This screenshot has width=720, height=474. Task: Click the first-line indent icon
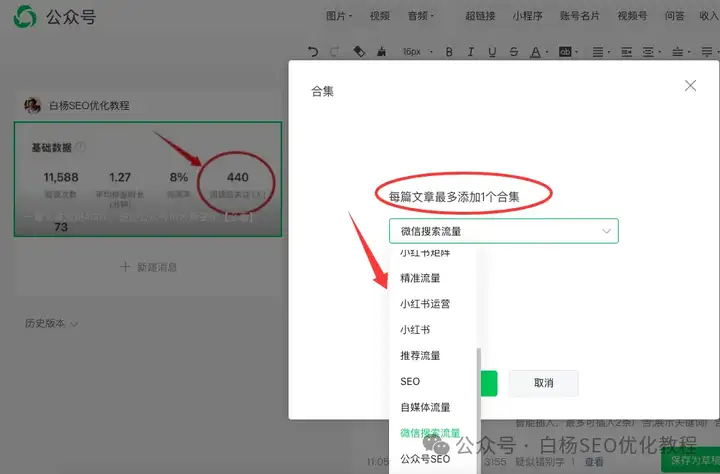[626, 52]
